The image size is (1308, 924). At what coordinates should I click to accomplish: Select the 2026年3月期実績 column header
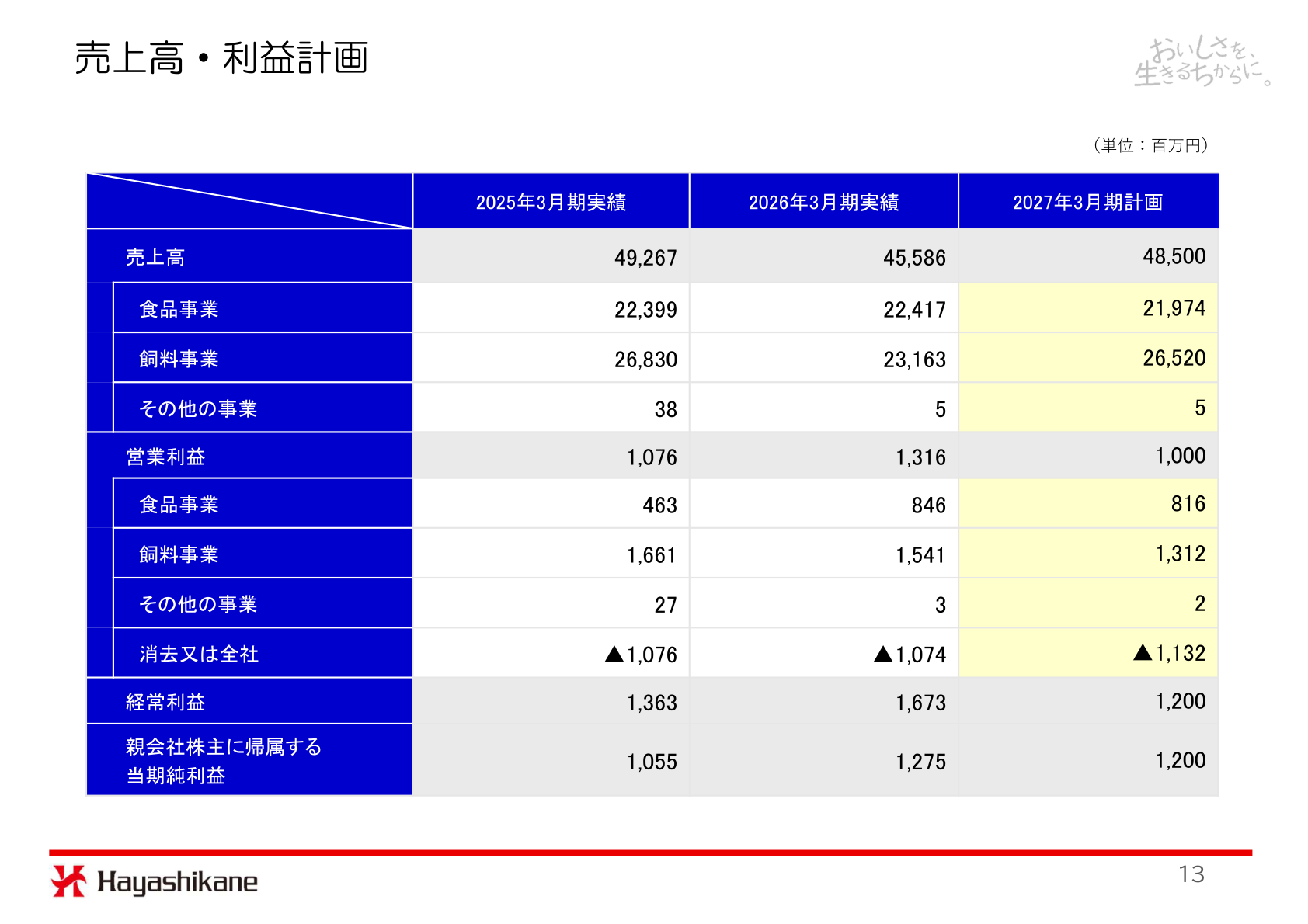pyautogui.click(x=823, y=202)
